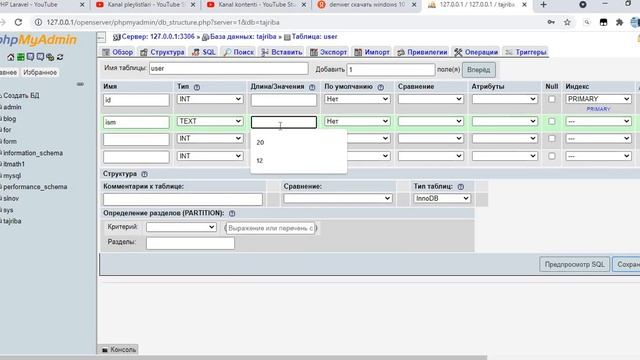The image size is (640, 360).
Task: Switch to the Обзор tab
Action: (x=118, y=52)
